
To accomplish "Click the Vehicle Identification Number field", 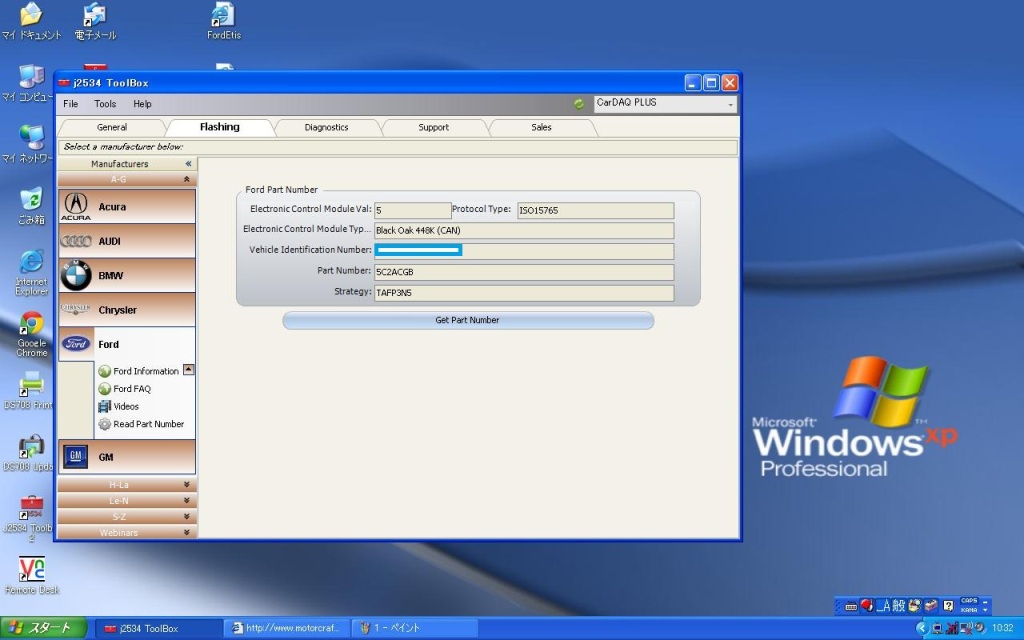I will [524, 251].
